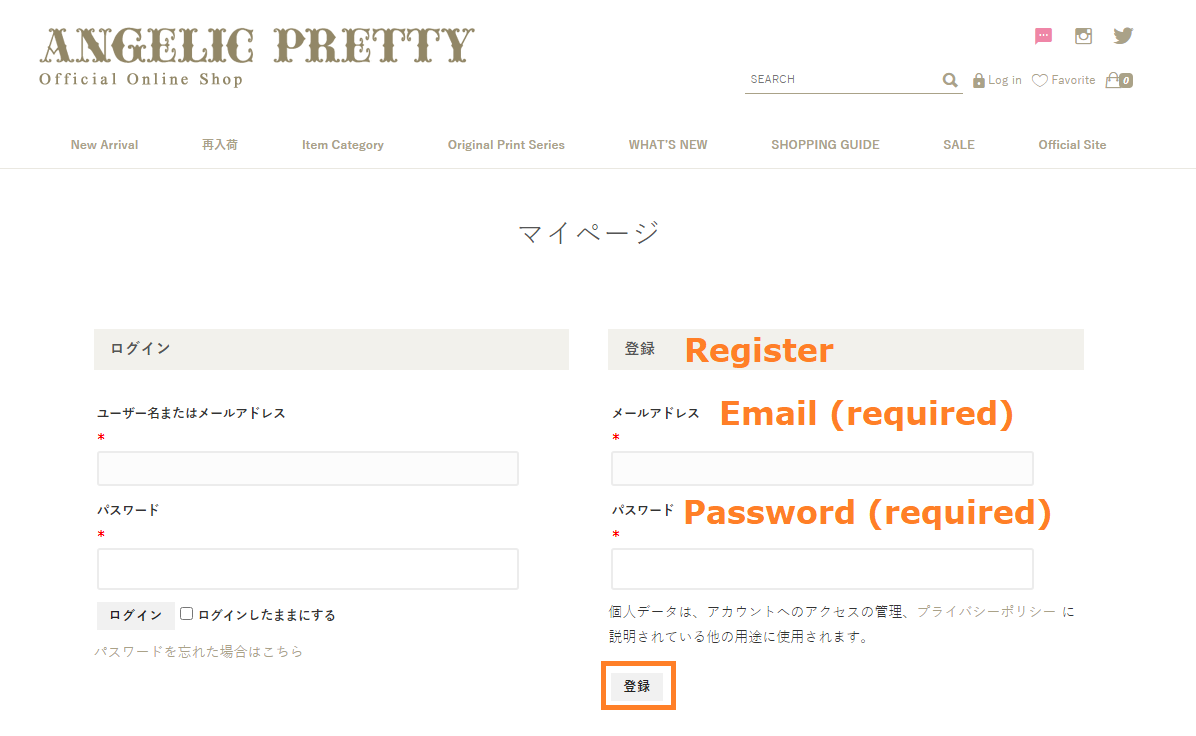1196x736 pixels.
Task: Click the pink chat bubble icon
Action: 1043,36
